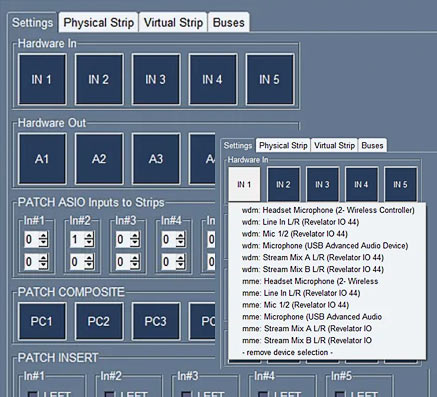Choose wdm: Stream Mix B L/R
437x397 pixels.
pyautogui.click(x=327, y=269)
